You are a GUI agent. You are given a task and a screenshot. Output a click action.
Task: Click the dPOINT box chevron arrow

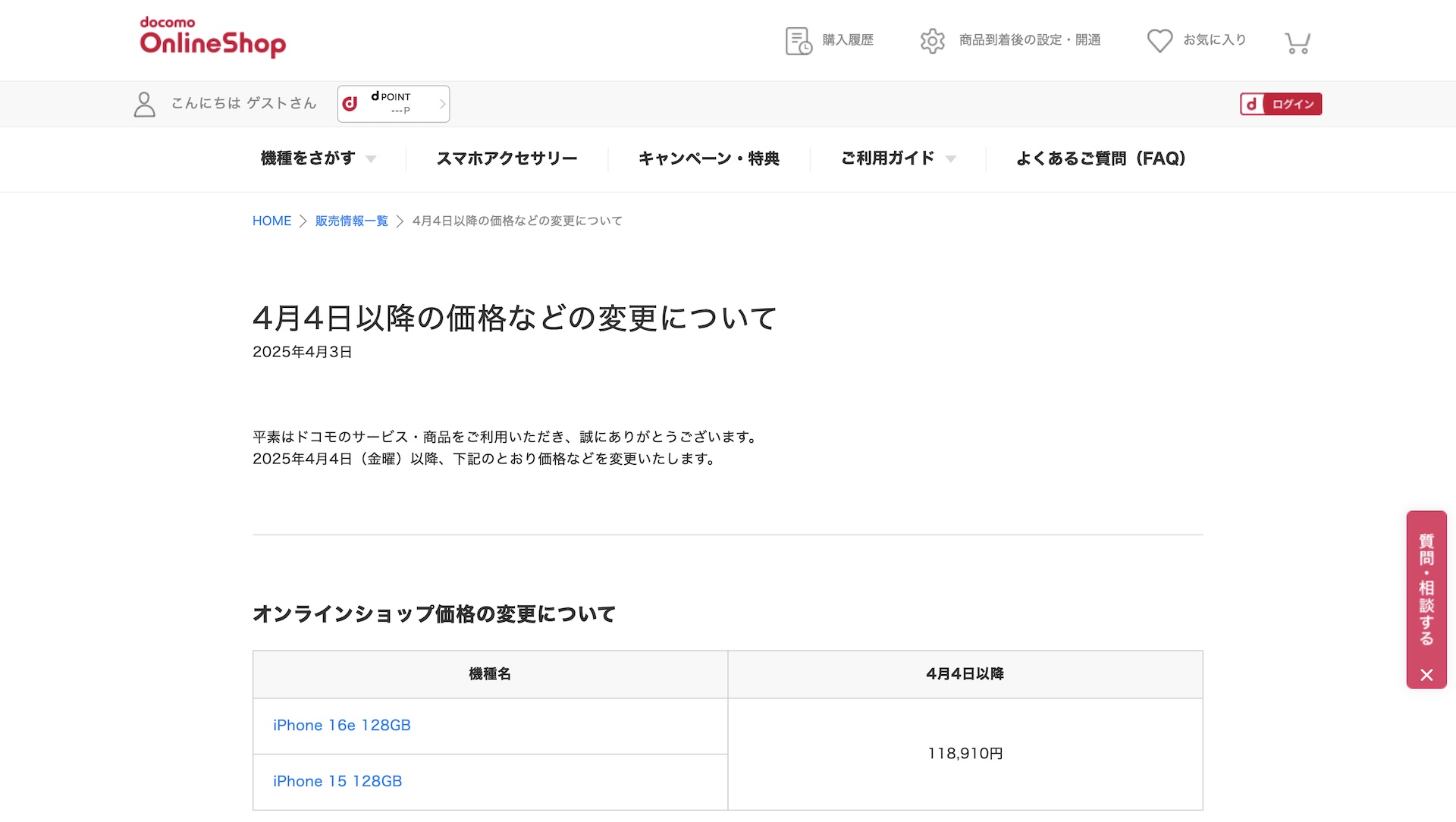click(x=442, y=104)
